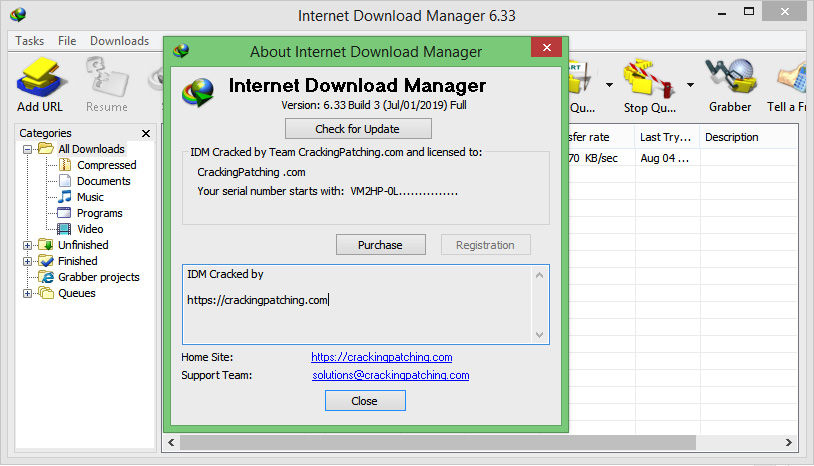Click the Tell a Friend icon

pyautogui.click(x=792, y=78)
